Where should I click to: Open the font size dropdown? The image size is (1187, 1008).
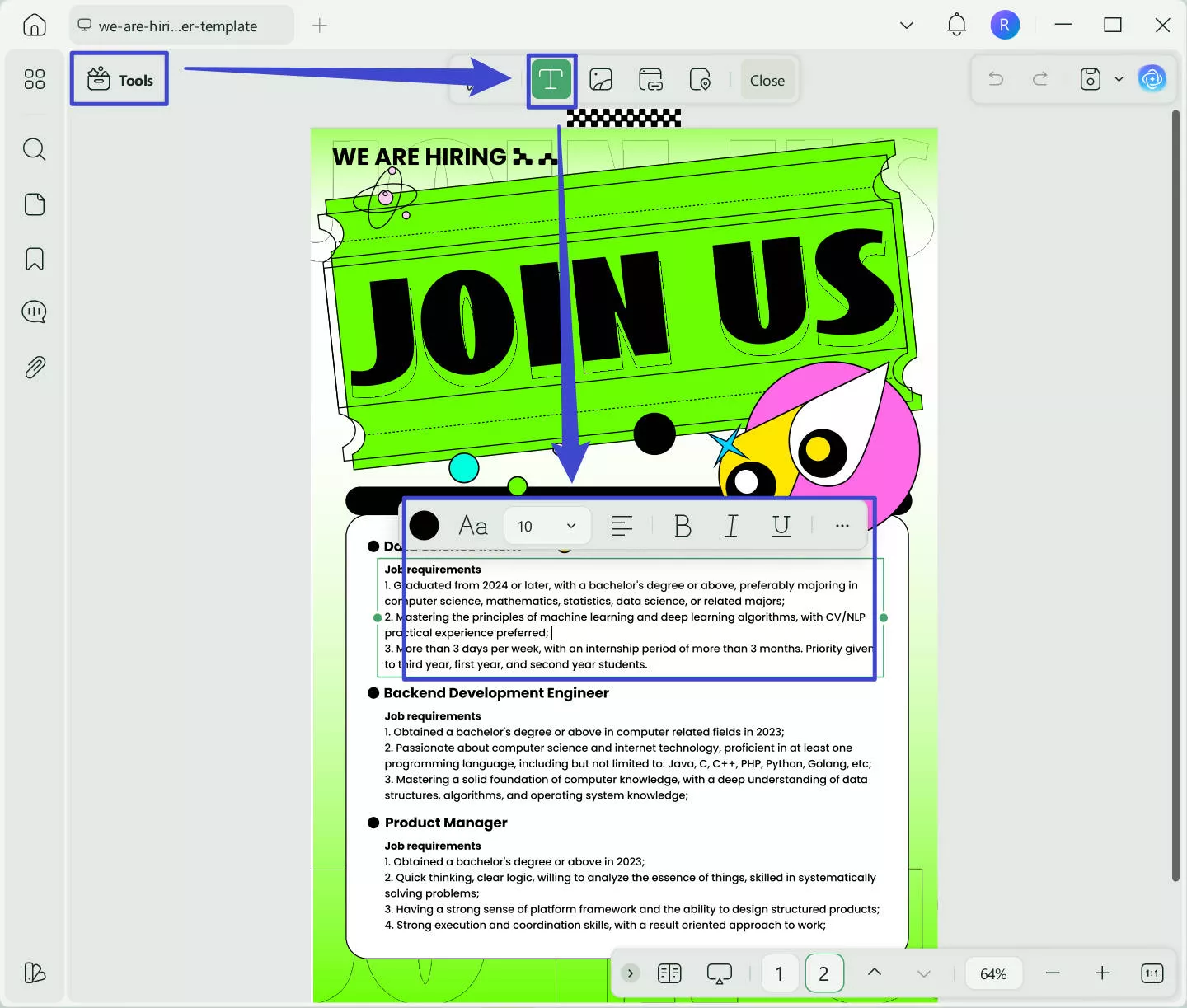point(547,525)
